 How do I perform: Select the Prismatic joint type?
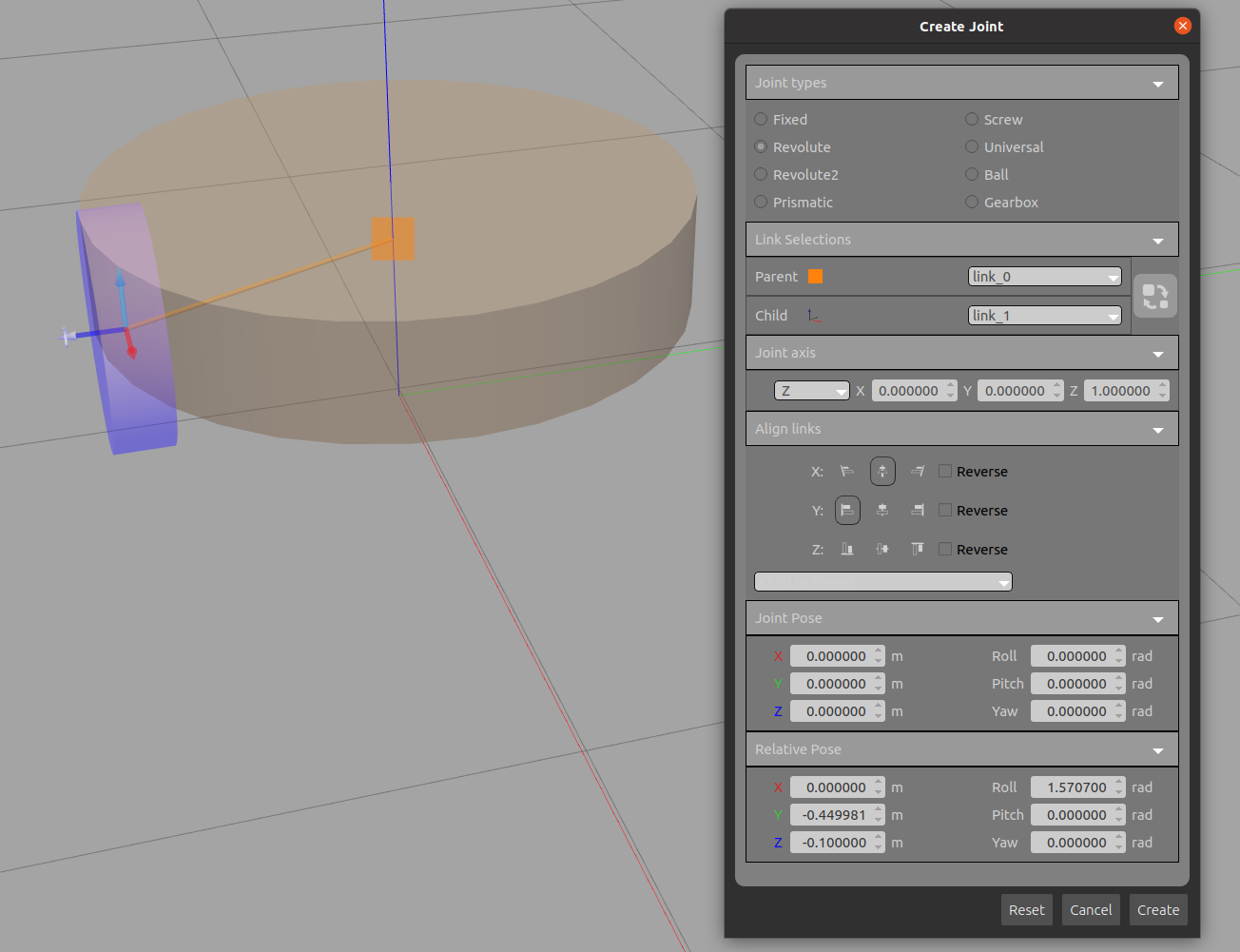pyautogui.click(x=761, y=203)
